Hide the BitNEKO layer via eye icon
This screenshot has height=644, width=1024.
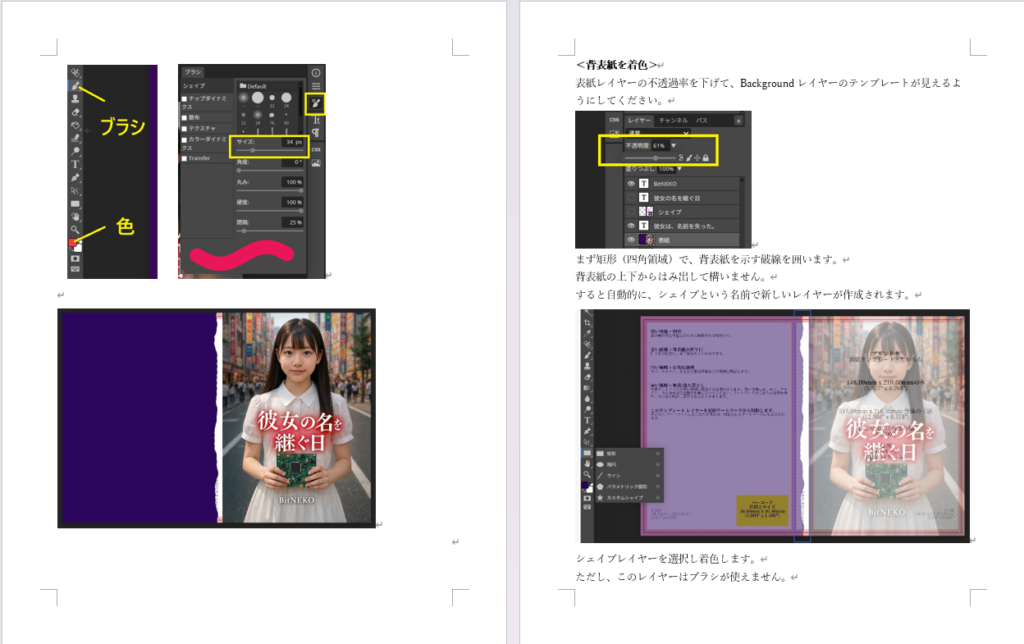coord(631,184)
